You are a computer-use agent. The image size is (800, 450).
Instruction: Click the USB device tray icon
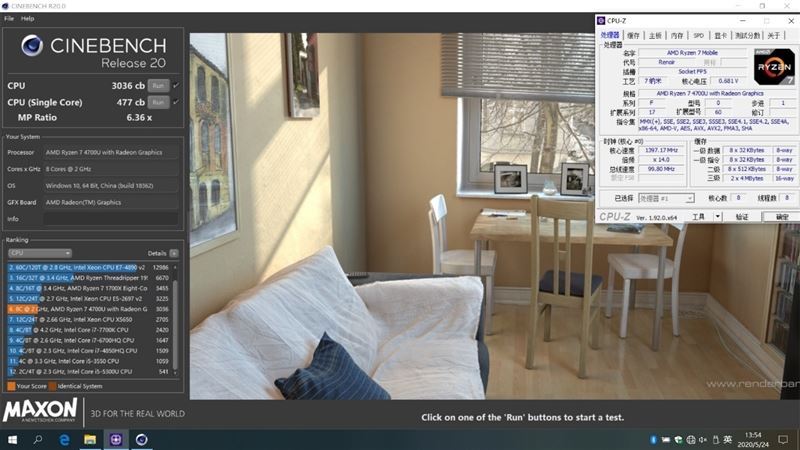pos(716,439)
